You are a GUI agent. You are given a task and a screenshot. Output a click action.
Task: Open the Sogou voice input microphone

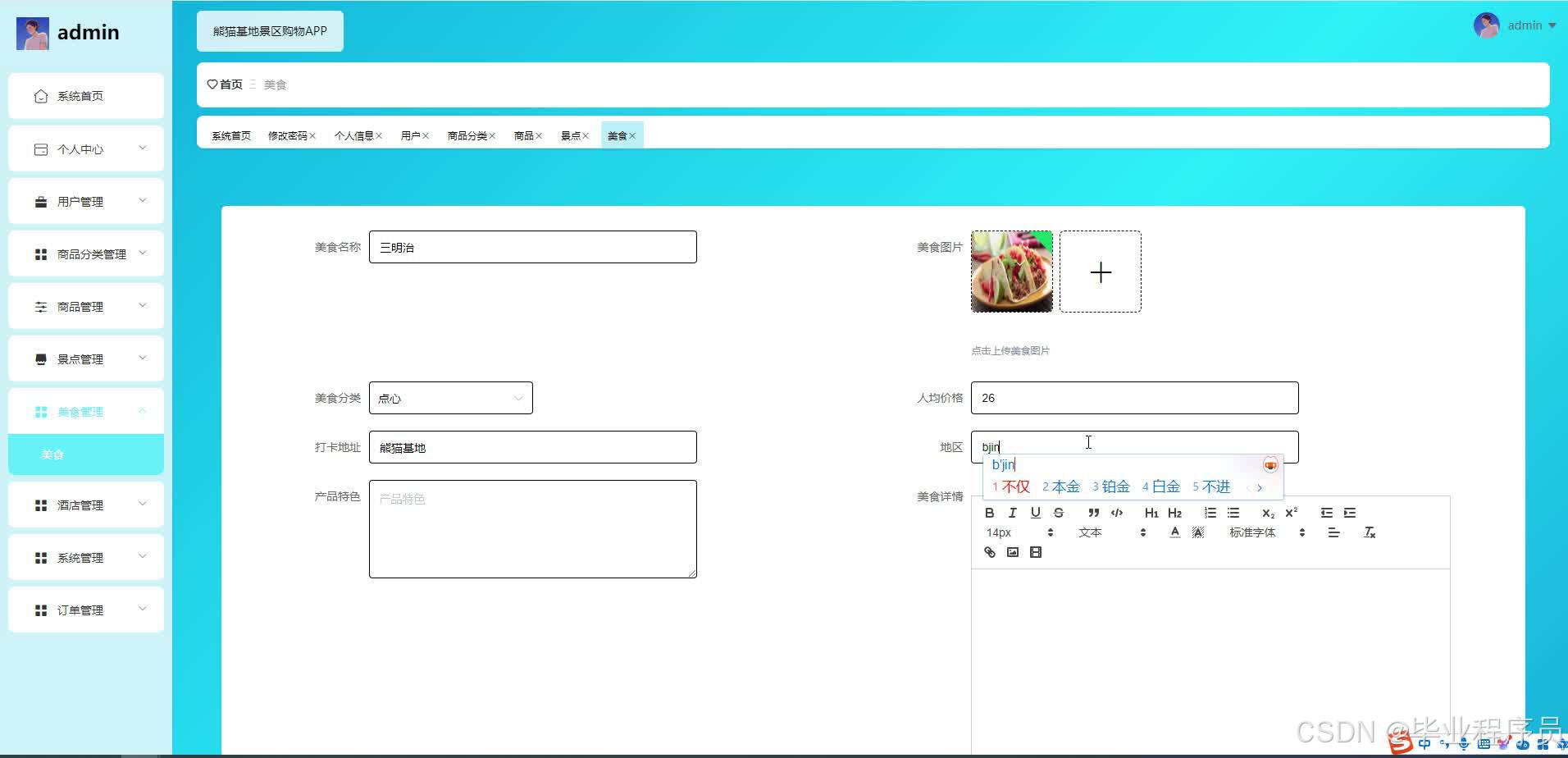pos(1463,744)
